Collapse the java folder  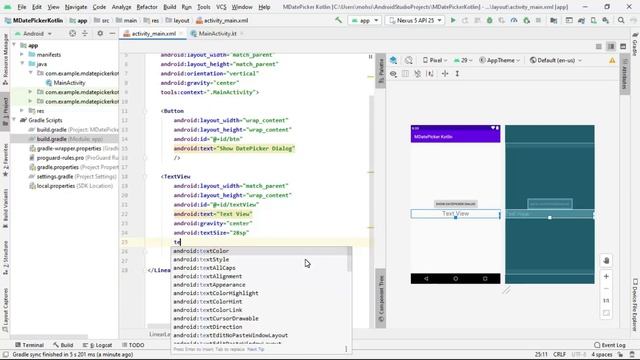(x=22, y=64)
